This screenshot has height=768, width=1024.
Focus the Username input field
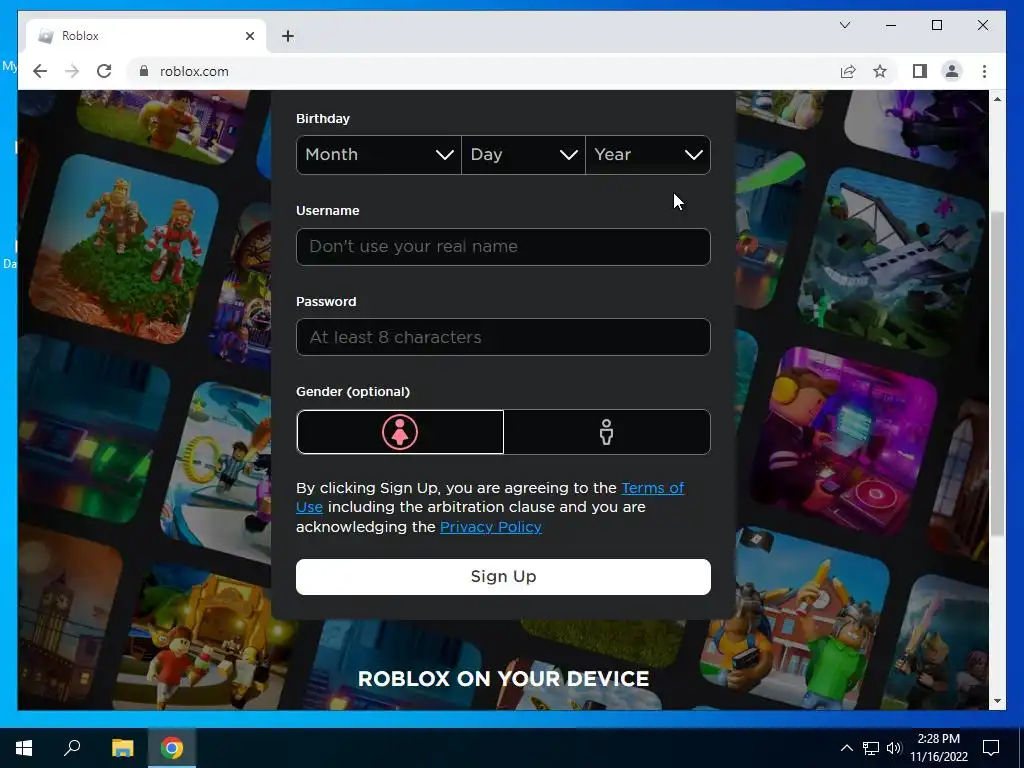click(503, 247)
